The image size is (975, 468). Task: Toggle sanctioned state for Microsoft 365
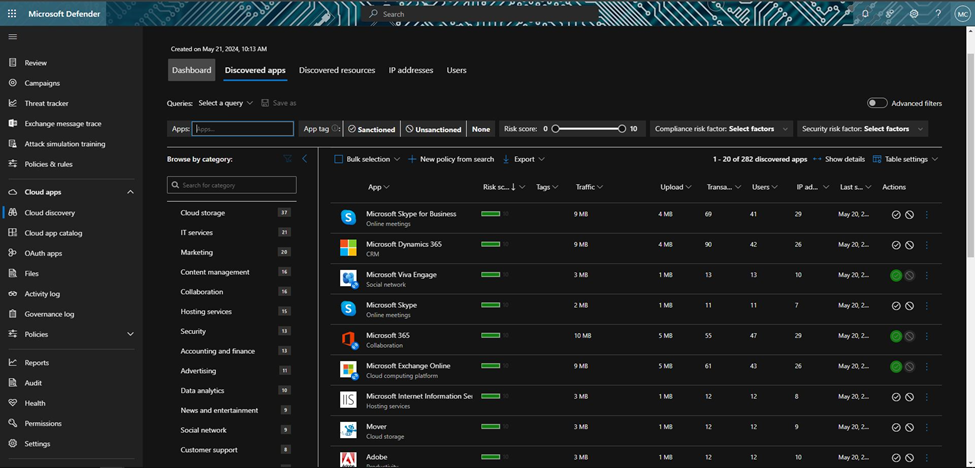click(x=896, y=336)
